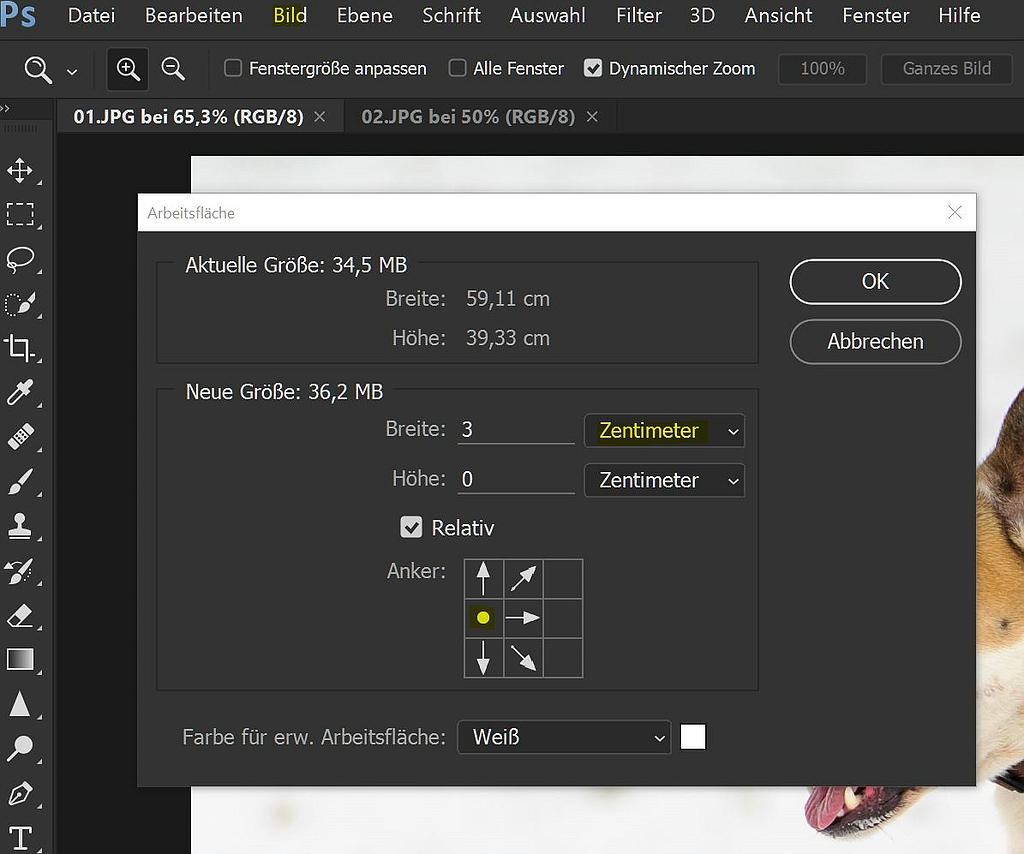
Task: Click the Höhe input field
Action: pyautogui.click(x=516, y=479)
